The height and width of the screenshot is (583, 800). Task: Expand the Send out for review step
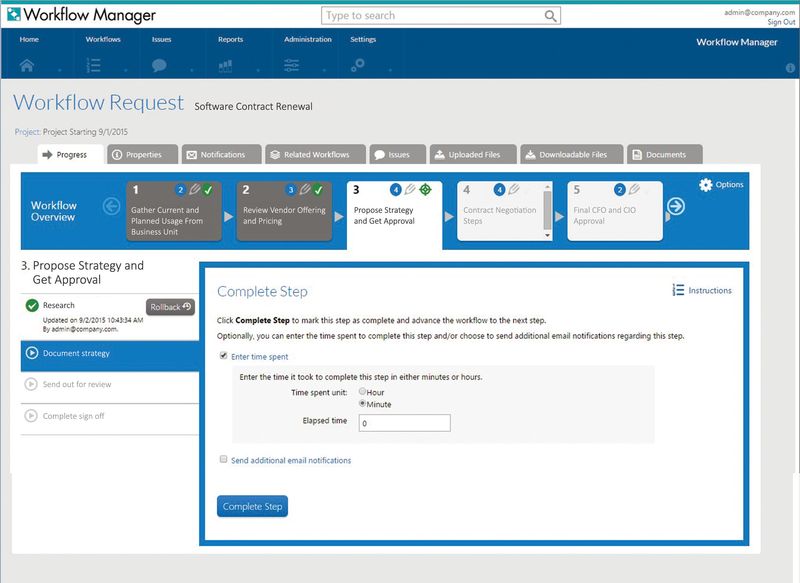77,384
